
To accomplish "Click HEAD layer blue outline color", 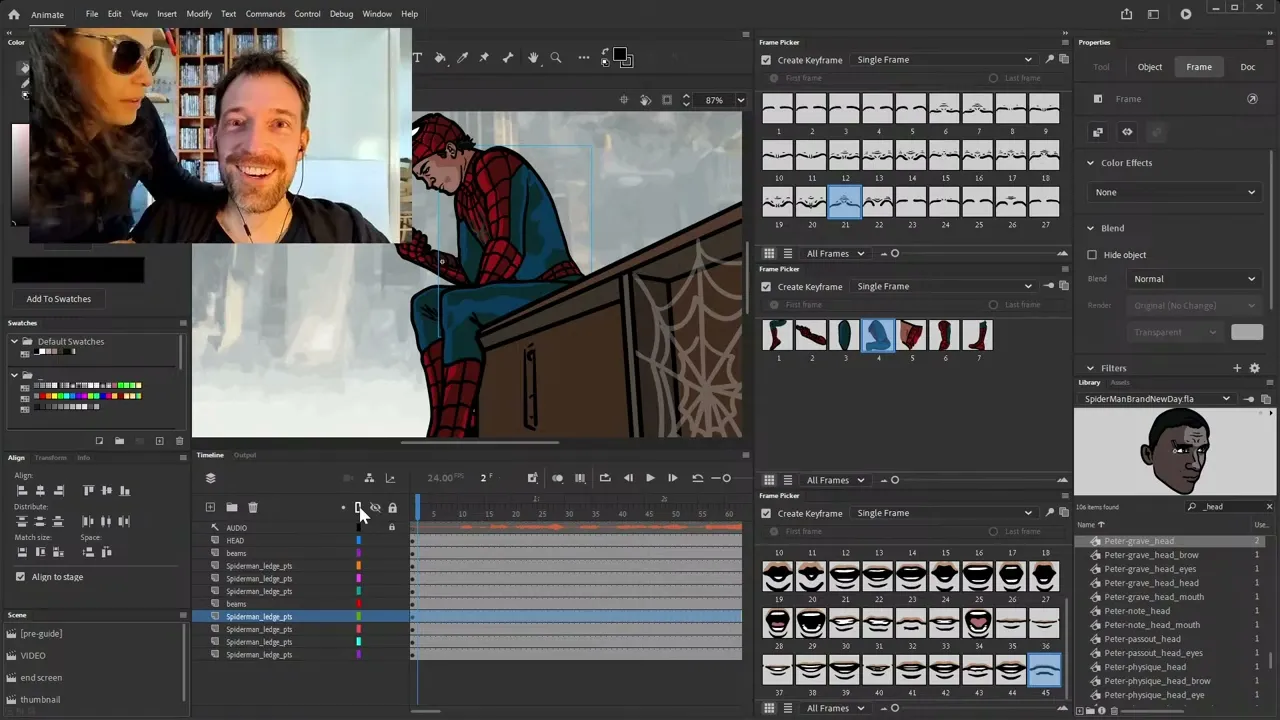I will click(358, 541).
